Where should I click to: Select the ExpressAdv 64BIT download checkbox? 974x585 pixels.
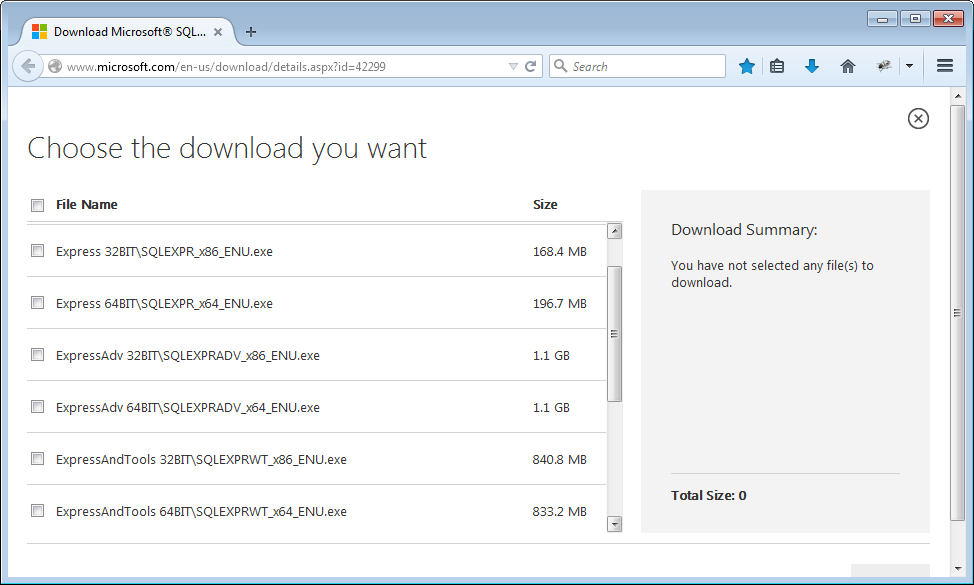(37, 406)
